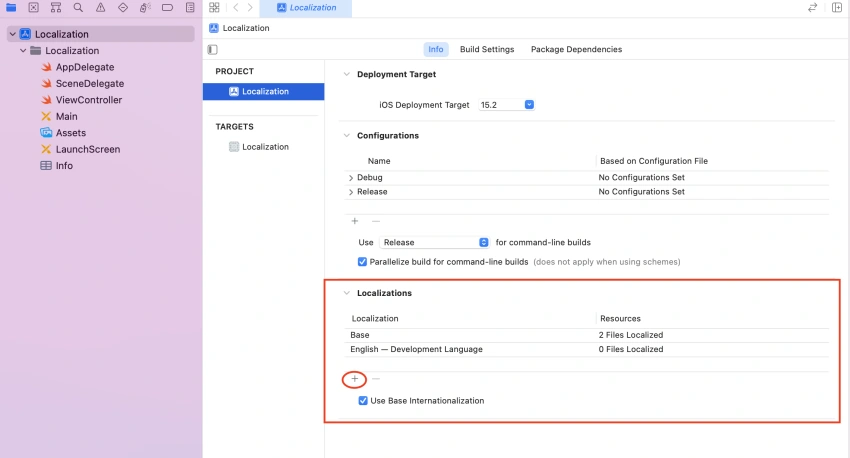Click the editor swap arrows icon
850x458 pixels.
click(x=812, y=8)
